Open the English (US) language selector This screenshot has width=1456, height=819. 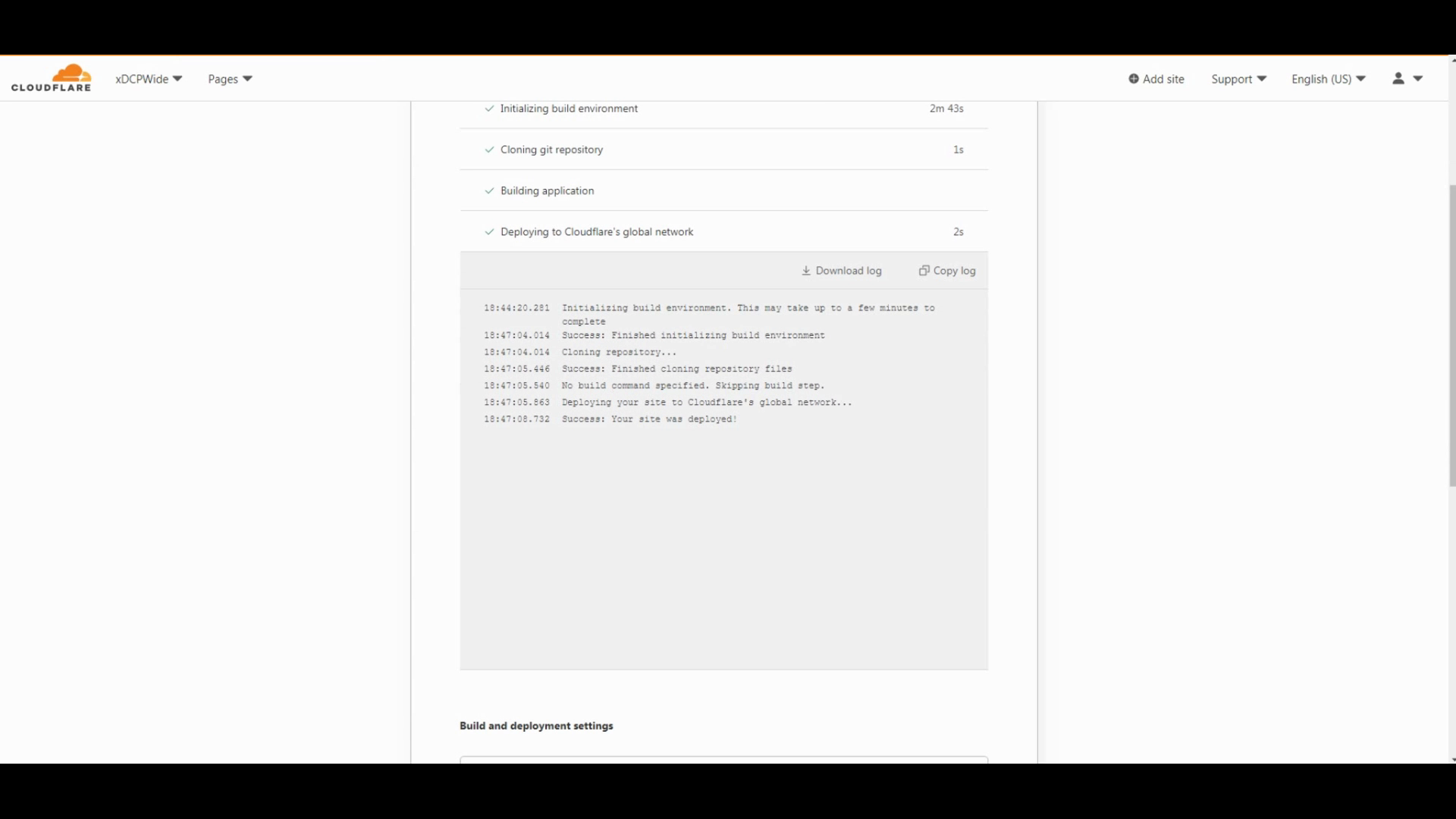point(1328,79)
